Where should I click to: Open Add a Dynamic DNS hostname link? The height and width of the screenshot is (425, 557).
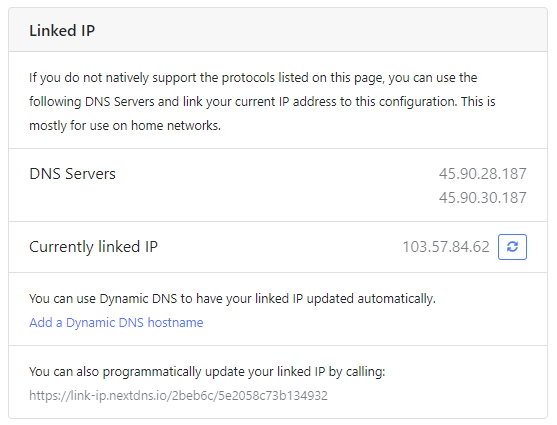click(x=116, y=323)
